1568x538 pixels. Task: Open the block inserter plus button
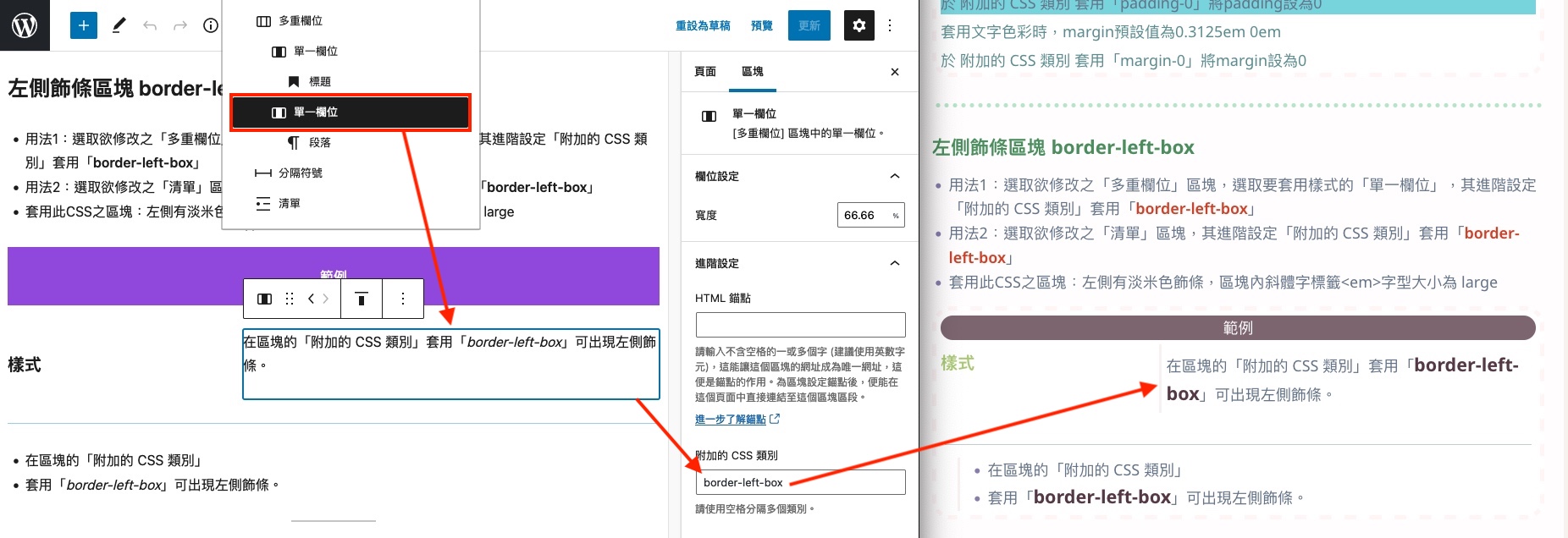83,25
